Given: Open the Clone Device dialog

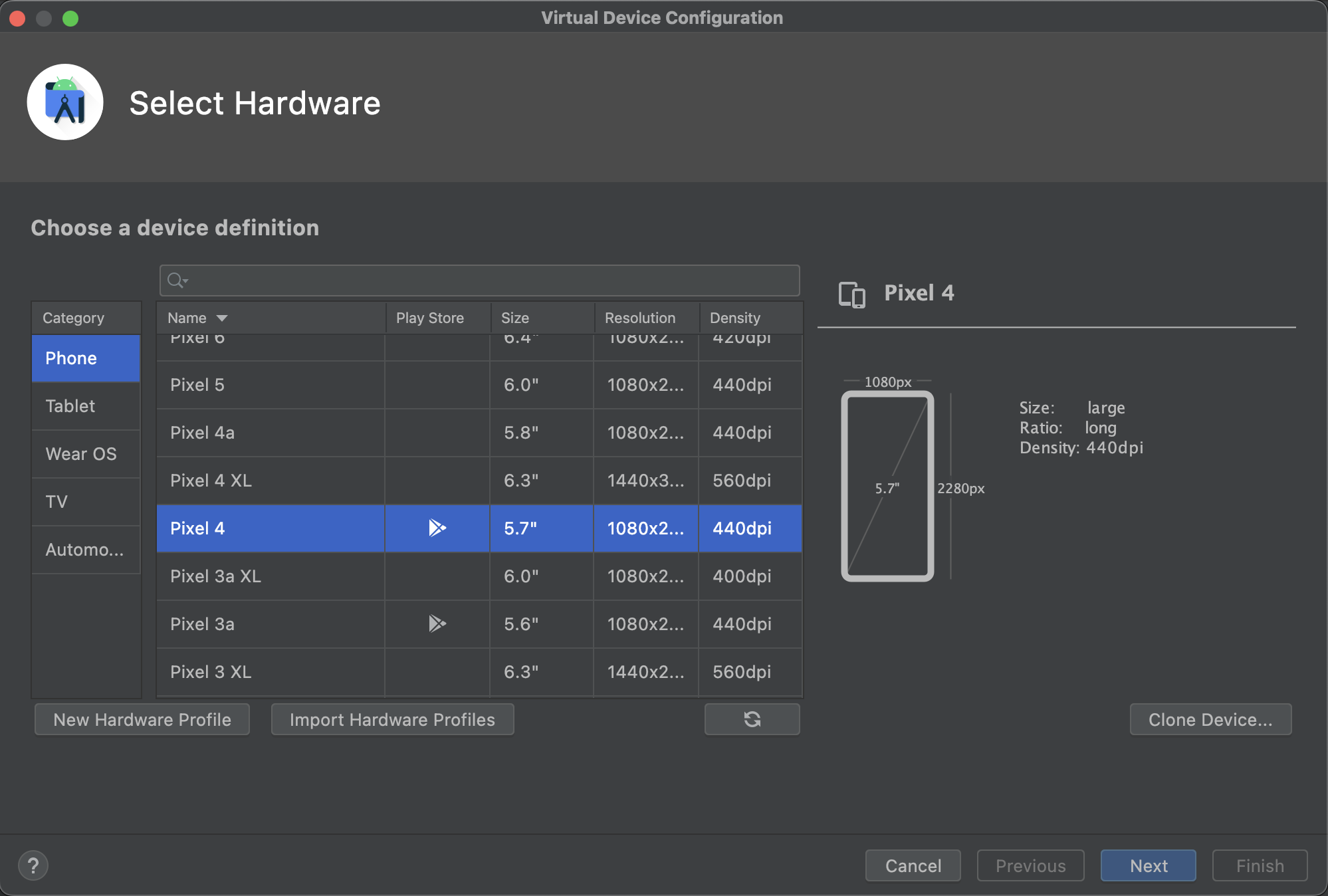Looking at the screenshot, I should 1210,720.
